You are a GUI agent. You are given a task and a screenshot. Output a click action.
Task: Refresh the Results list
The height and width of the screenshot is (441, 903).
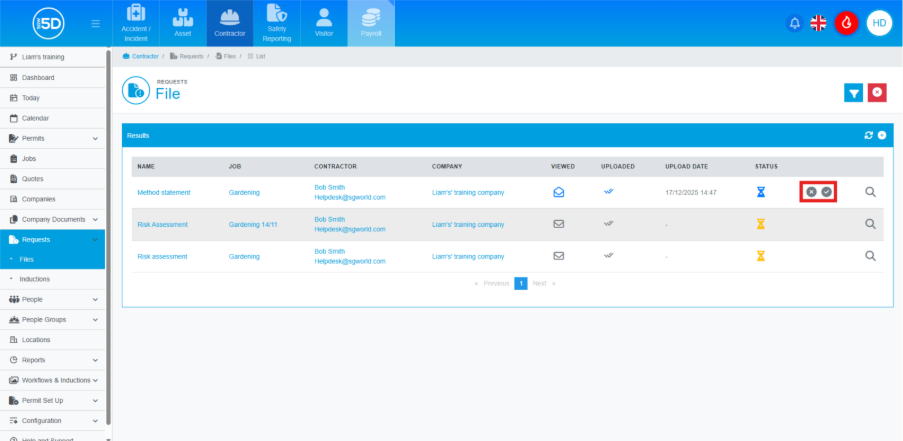[869, 135]
